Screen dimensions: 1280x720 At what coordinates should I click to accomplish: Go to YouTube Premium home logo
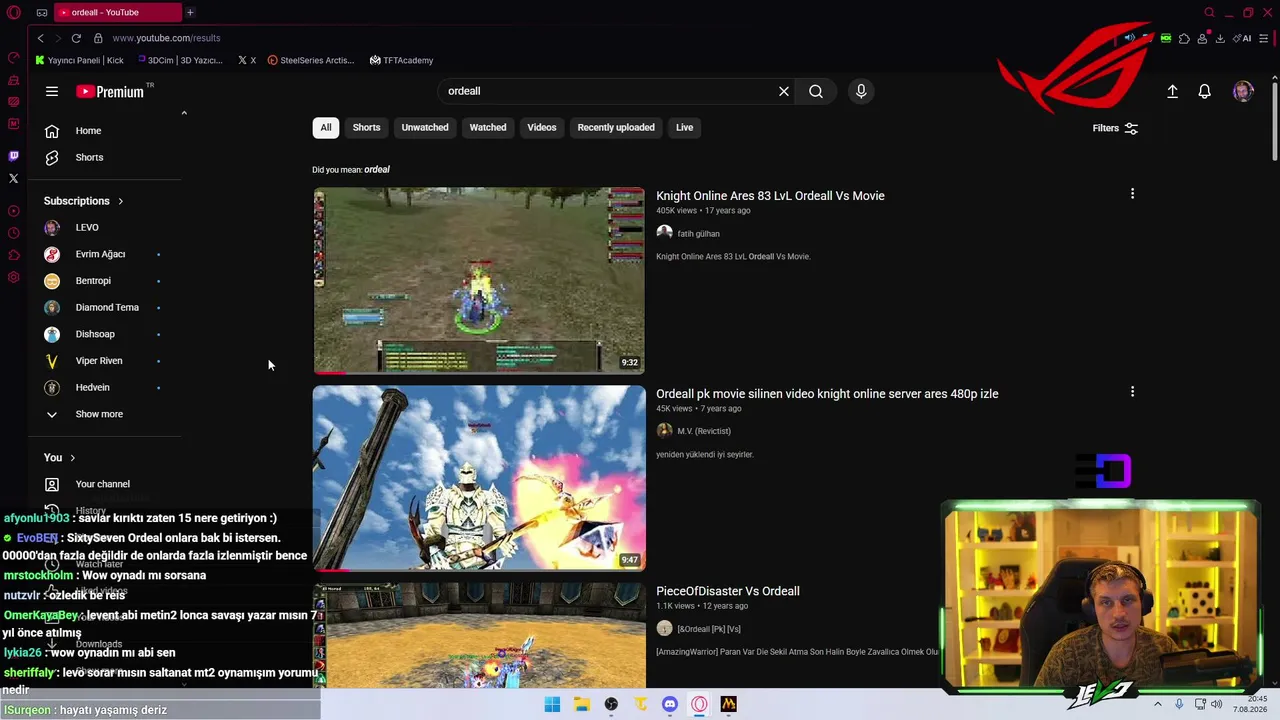[x=110, y=91]
